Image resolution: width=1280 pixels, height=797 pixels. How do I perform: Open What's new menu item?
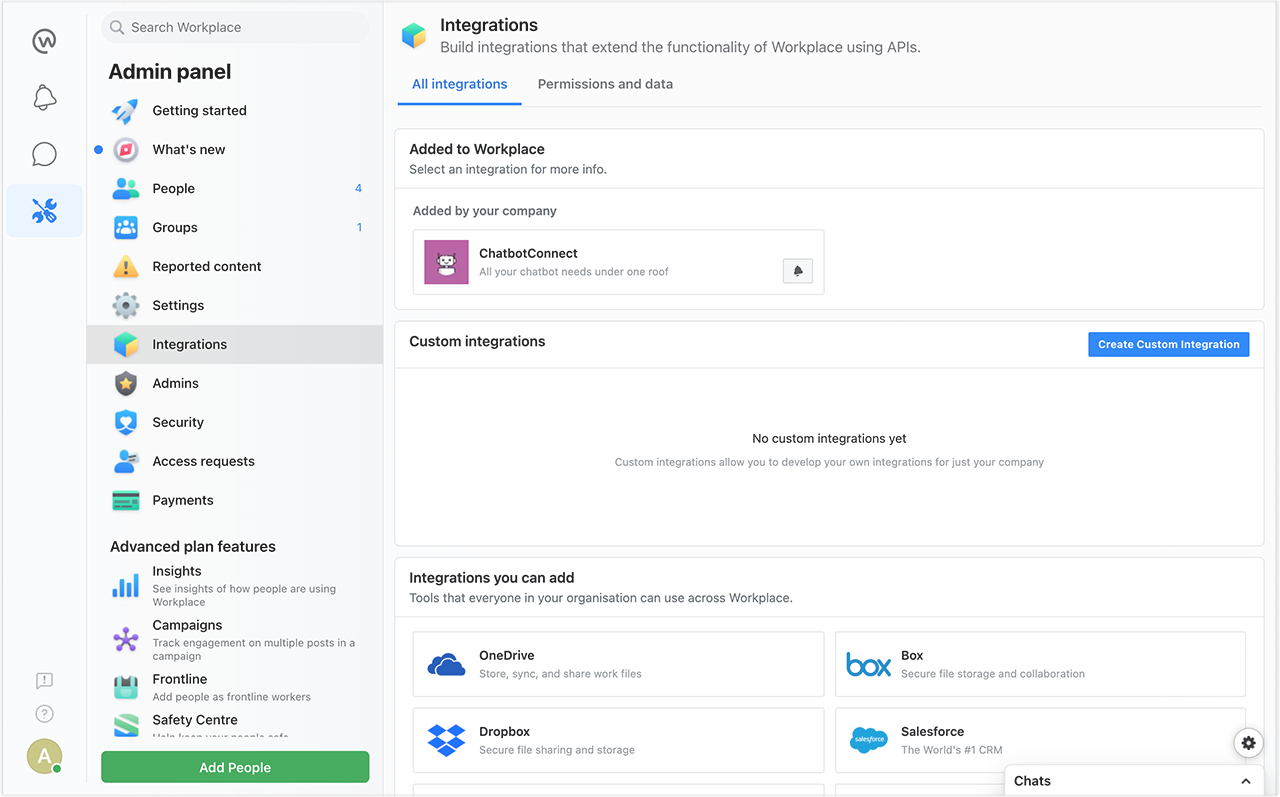(x=235, y=150)
